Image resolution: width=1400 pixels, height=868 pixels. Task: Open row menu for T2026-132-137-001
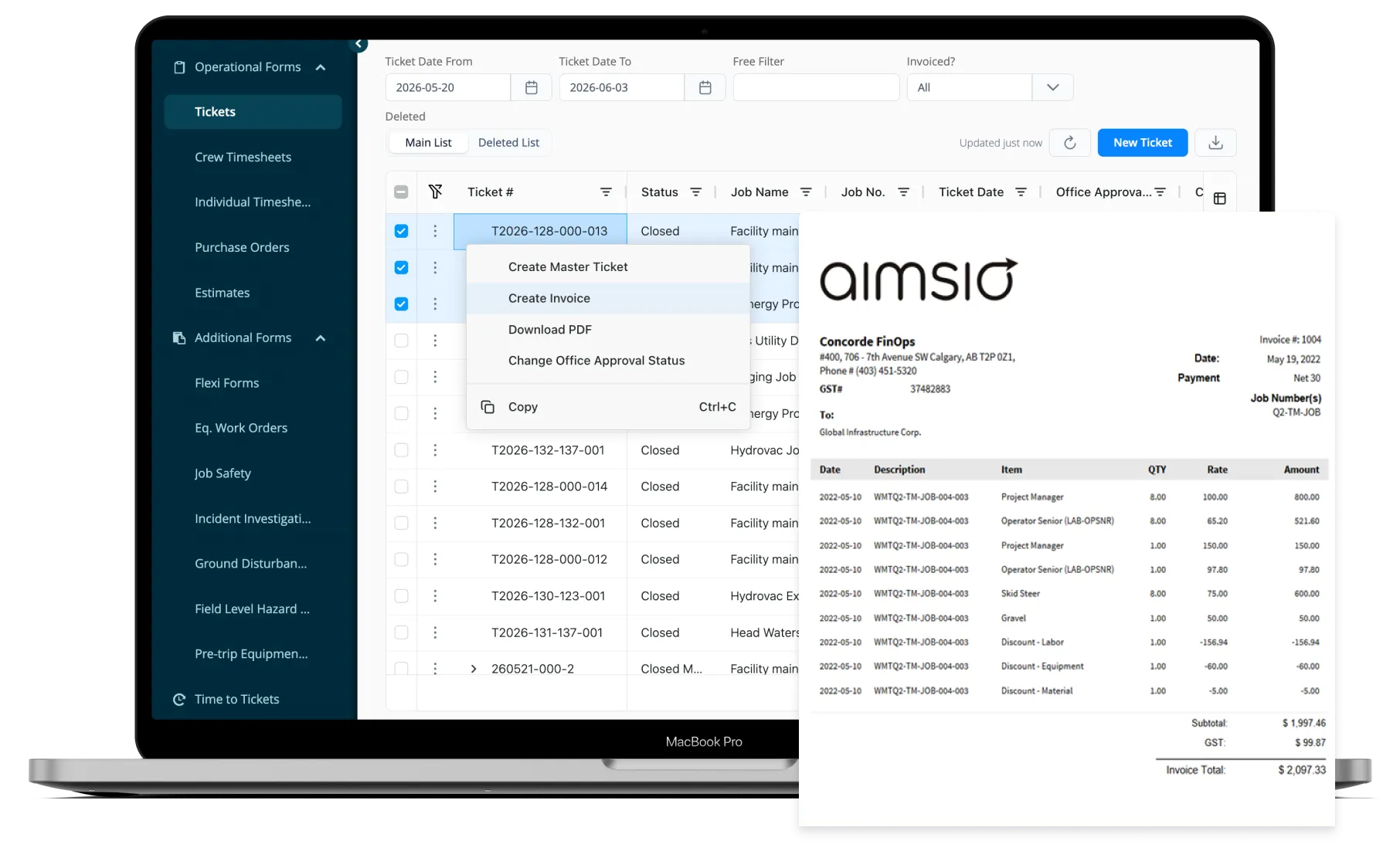click(x=435, y=450)
